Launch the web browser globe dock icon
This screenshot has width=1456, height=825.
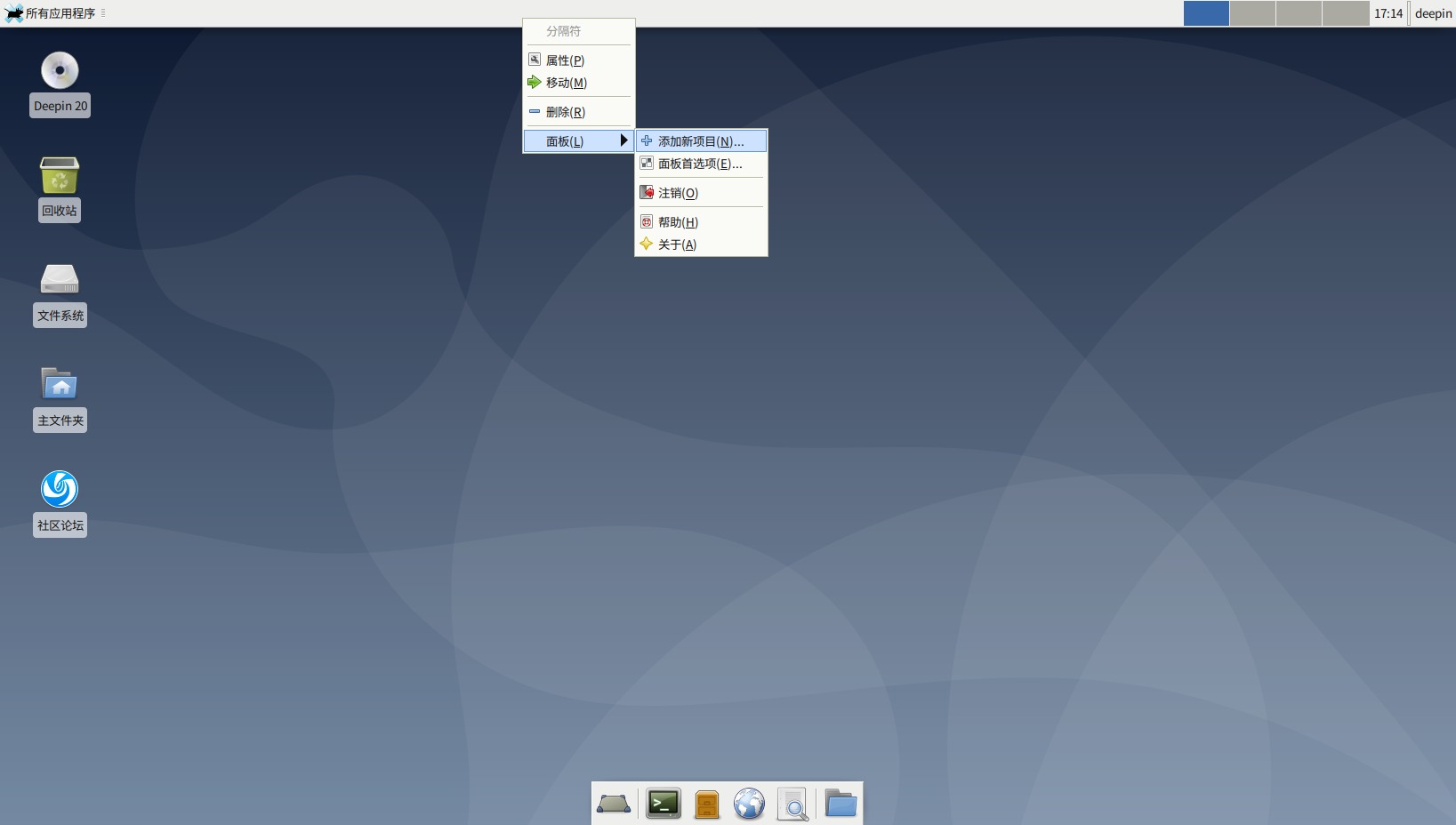click(x=750, y=804)
